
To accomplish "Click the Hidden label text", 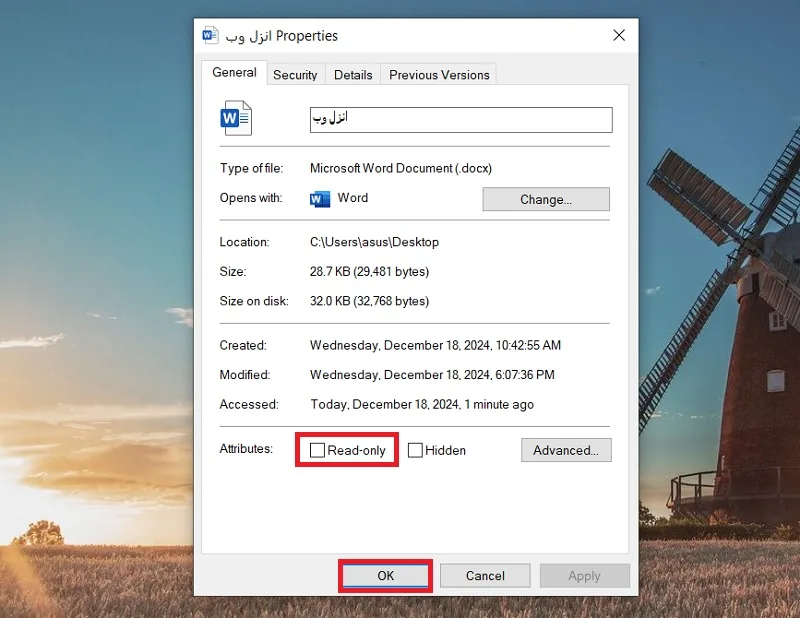I will pos(445,451).
